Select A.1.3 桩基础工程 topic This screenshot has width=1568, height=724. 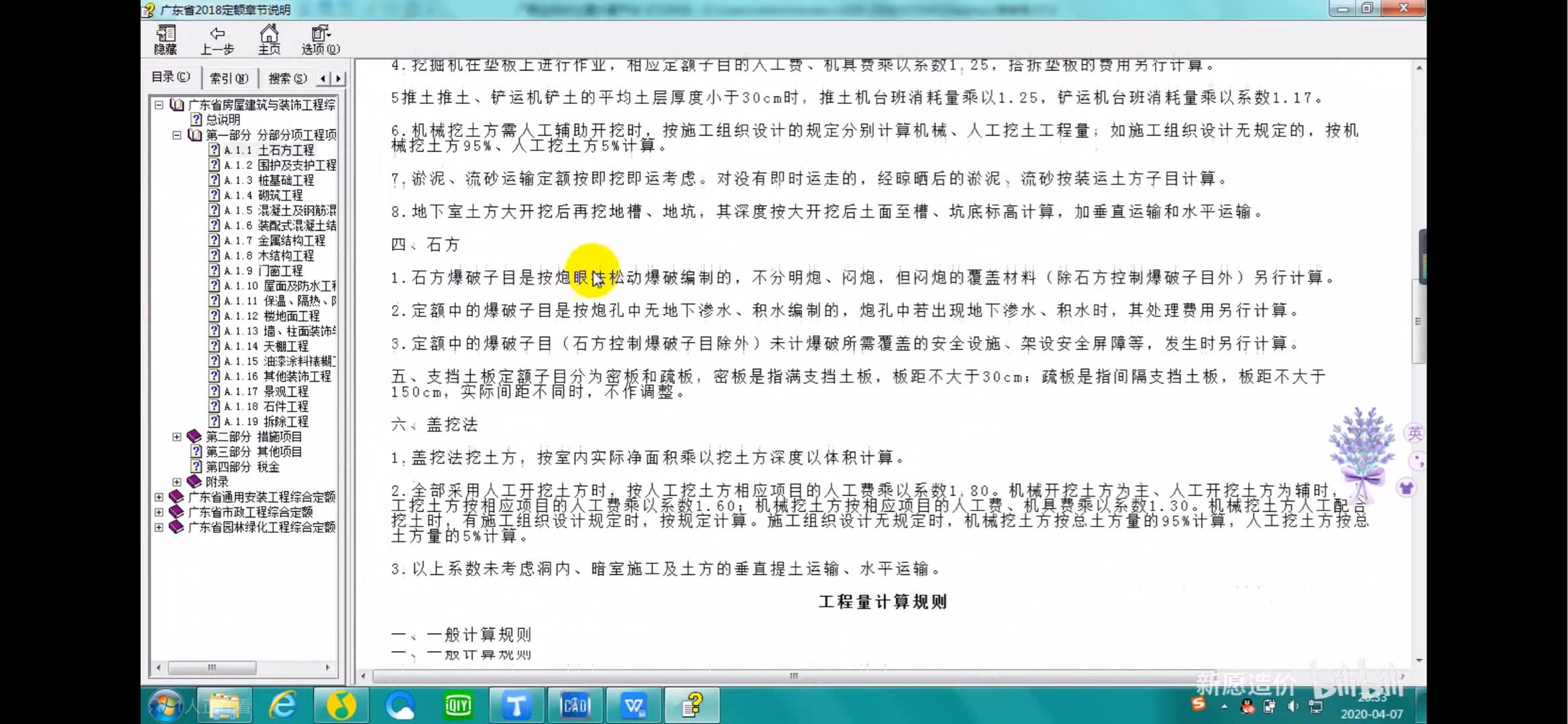tap(269, 180)
